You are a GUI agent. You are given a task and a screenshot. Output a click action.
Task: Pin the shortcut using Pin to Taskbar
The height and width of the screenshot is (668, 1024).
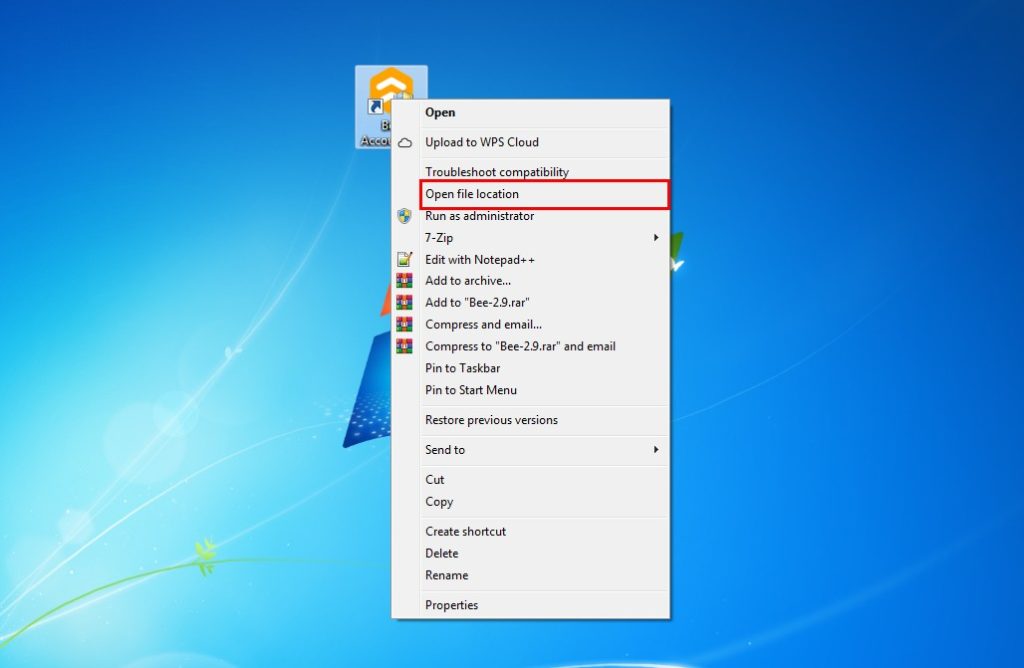[x=462, y=368]
